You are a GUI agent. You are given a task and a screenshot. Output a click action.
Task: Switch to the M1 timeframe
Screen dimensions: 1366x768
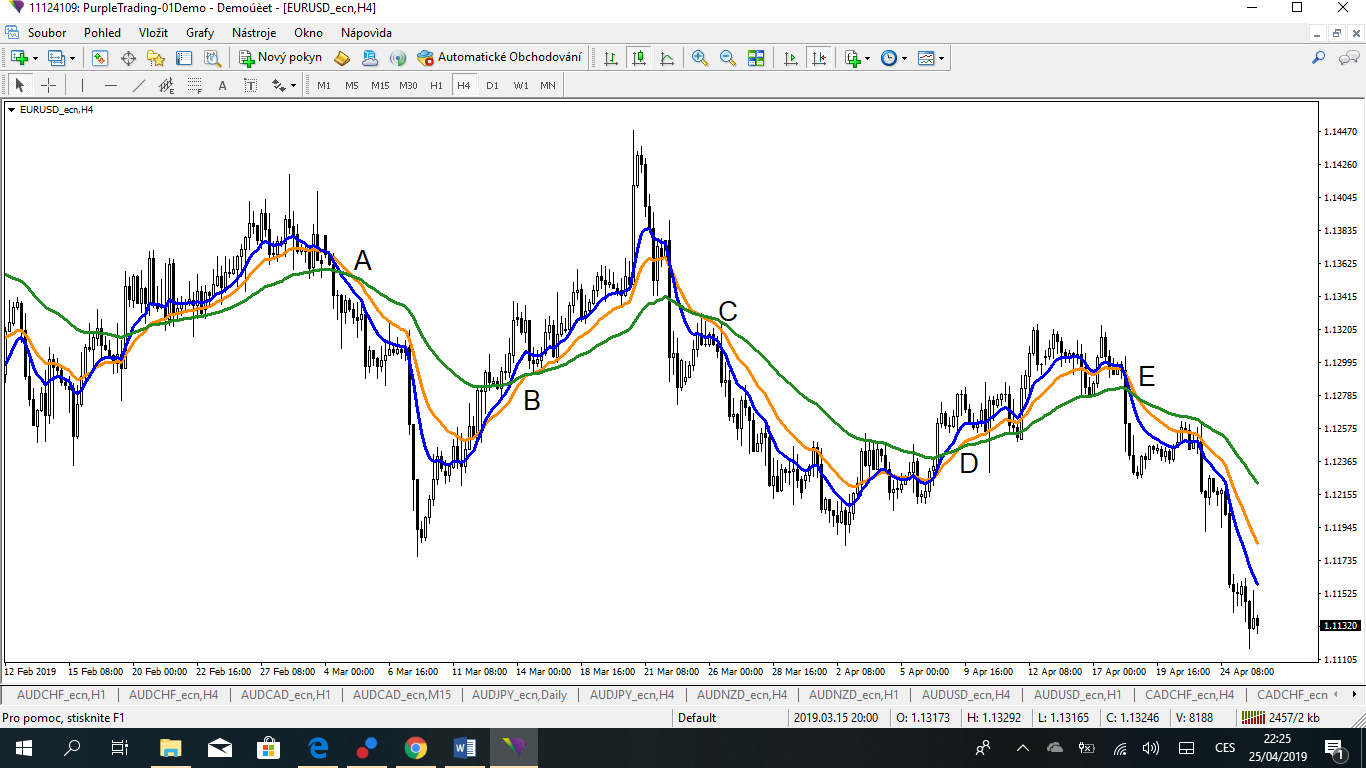tap(324, 85)
